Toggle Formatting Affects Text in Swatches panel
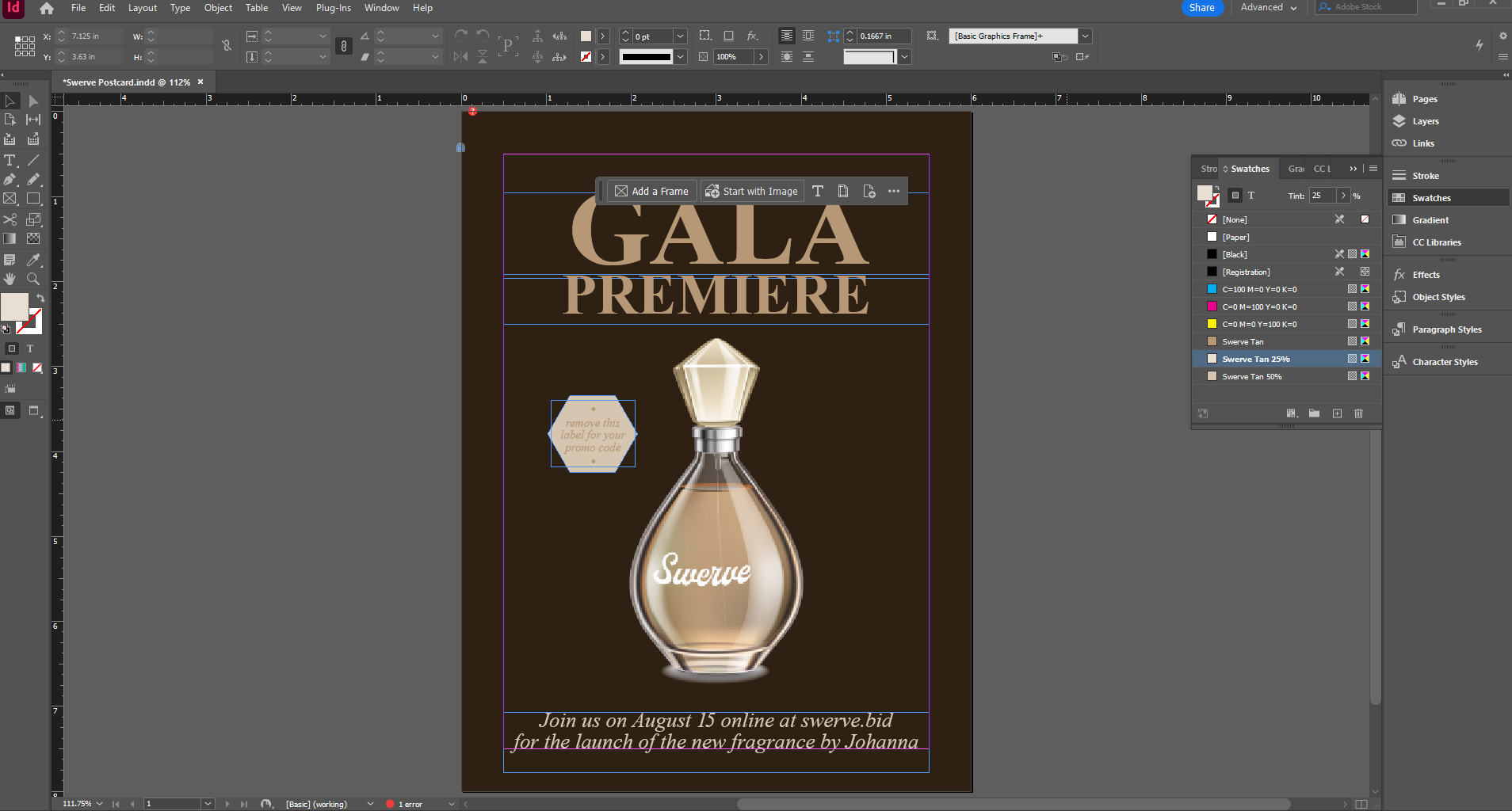The image size is (1512, 811). (x=1250, y=195)
